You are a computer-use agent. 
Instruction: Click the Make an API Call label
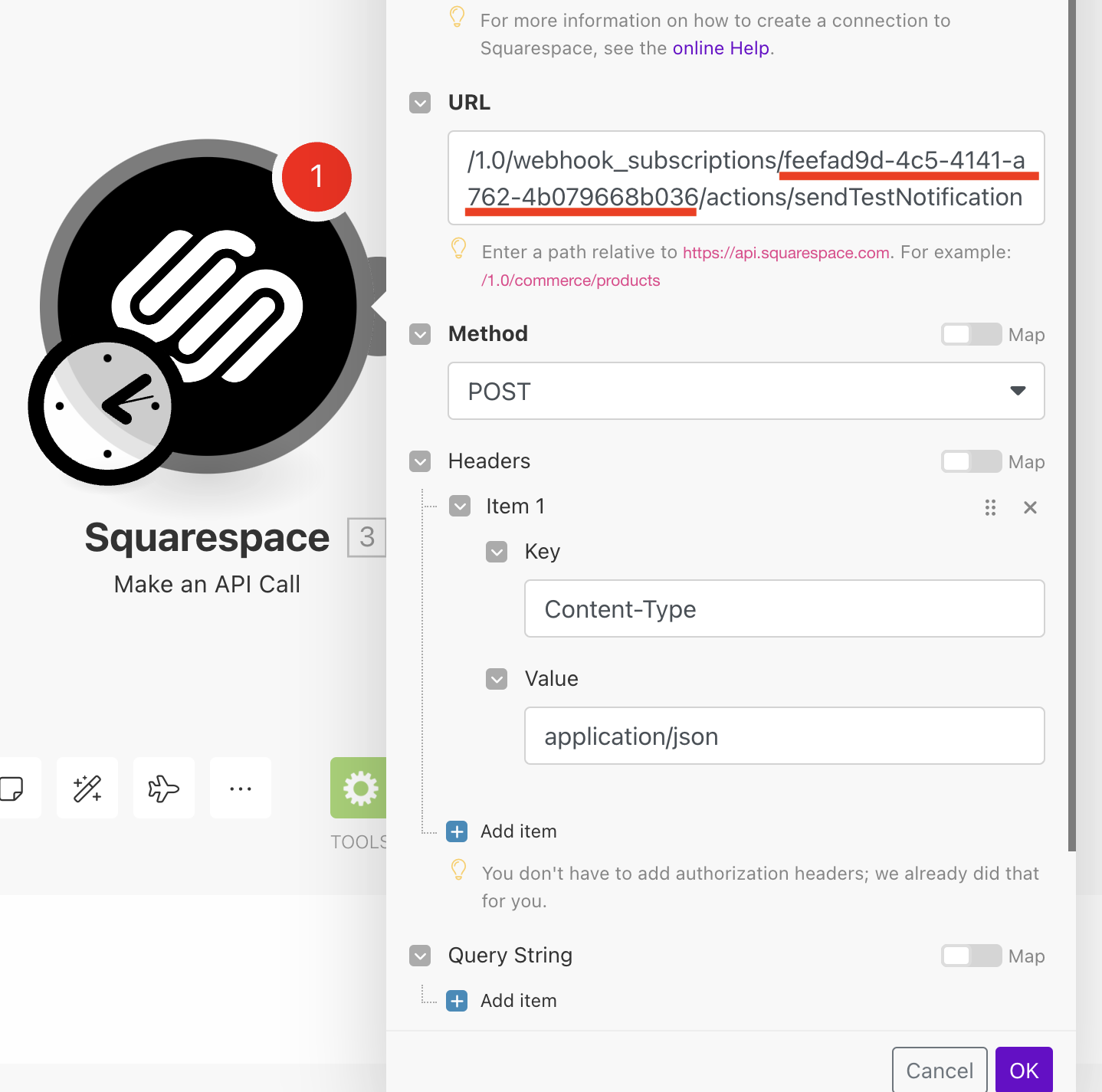click(207, 585)
